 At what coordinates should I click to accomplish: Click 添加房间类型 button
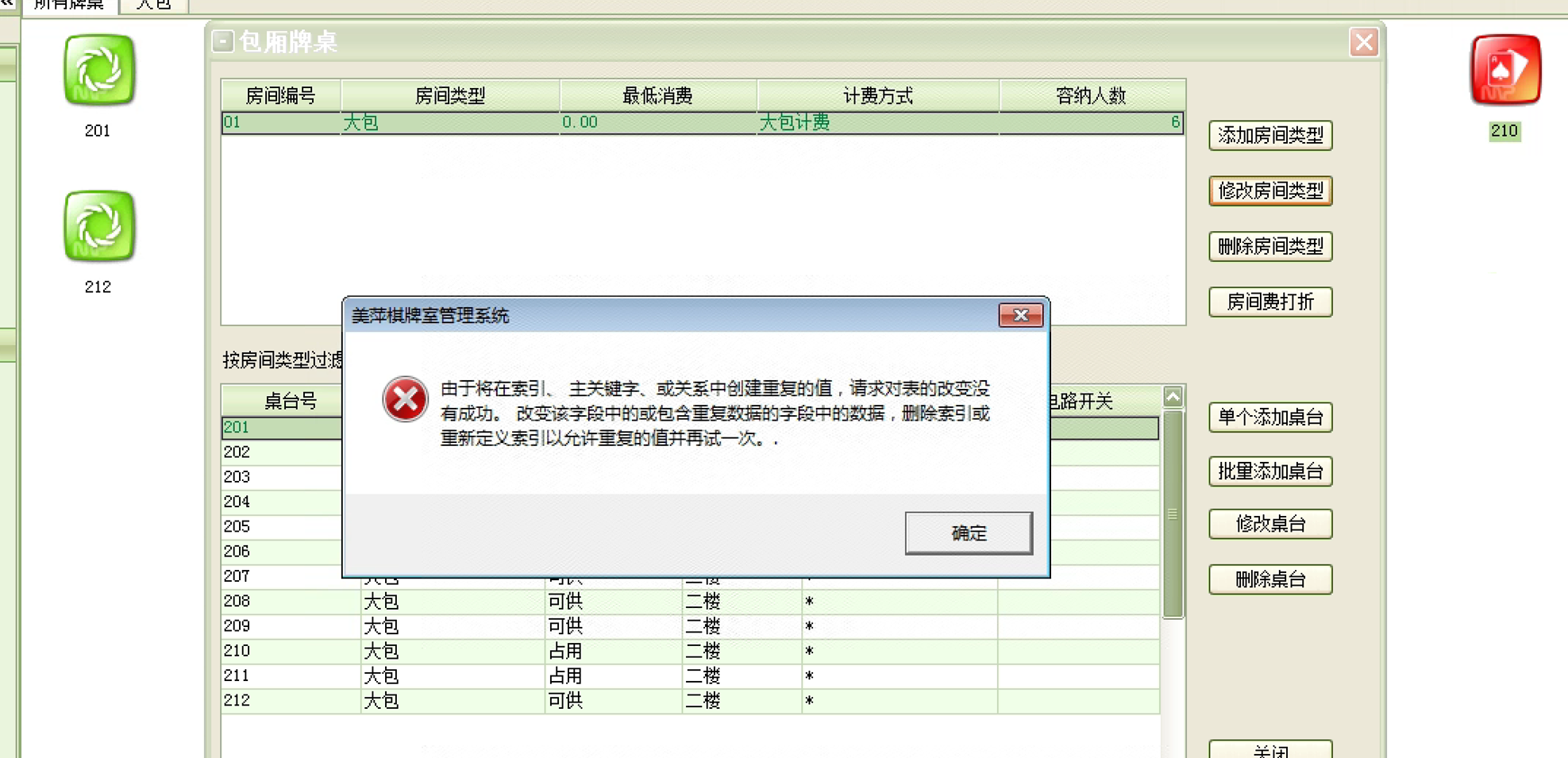pyautogui.click(x=1269, y=136)
